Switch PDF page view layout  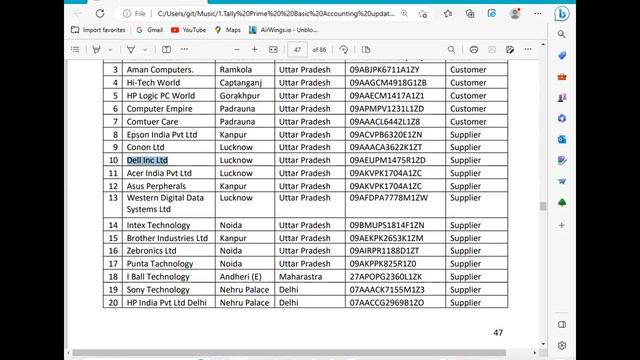[x=366, y=49]
